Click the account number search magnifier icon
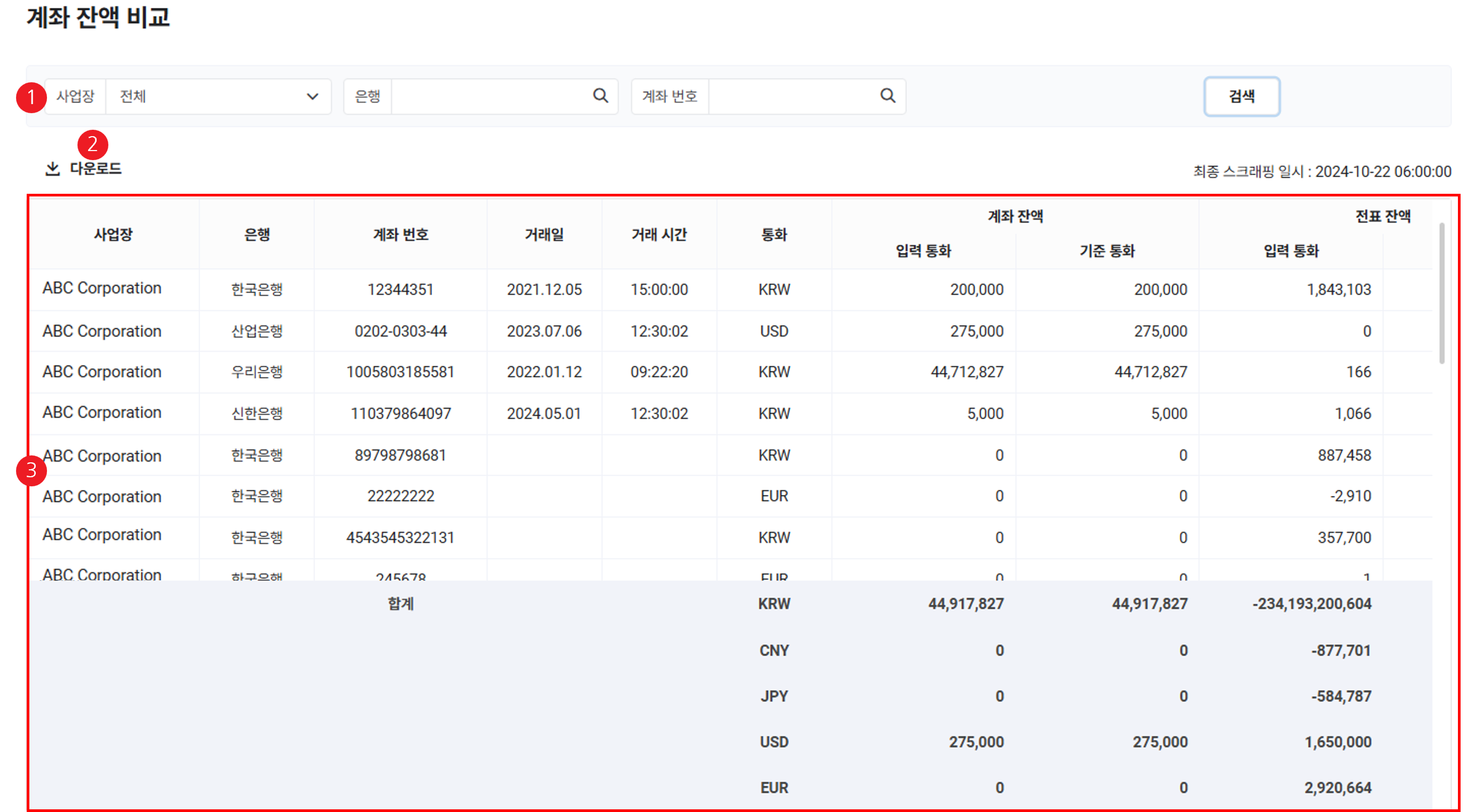1467x812 pixels. [x=888, y=96]
